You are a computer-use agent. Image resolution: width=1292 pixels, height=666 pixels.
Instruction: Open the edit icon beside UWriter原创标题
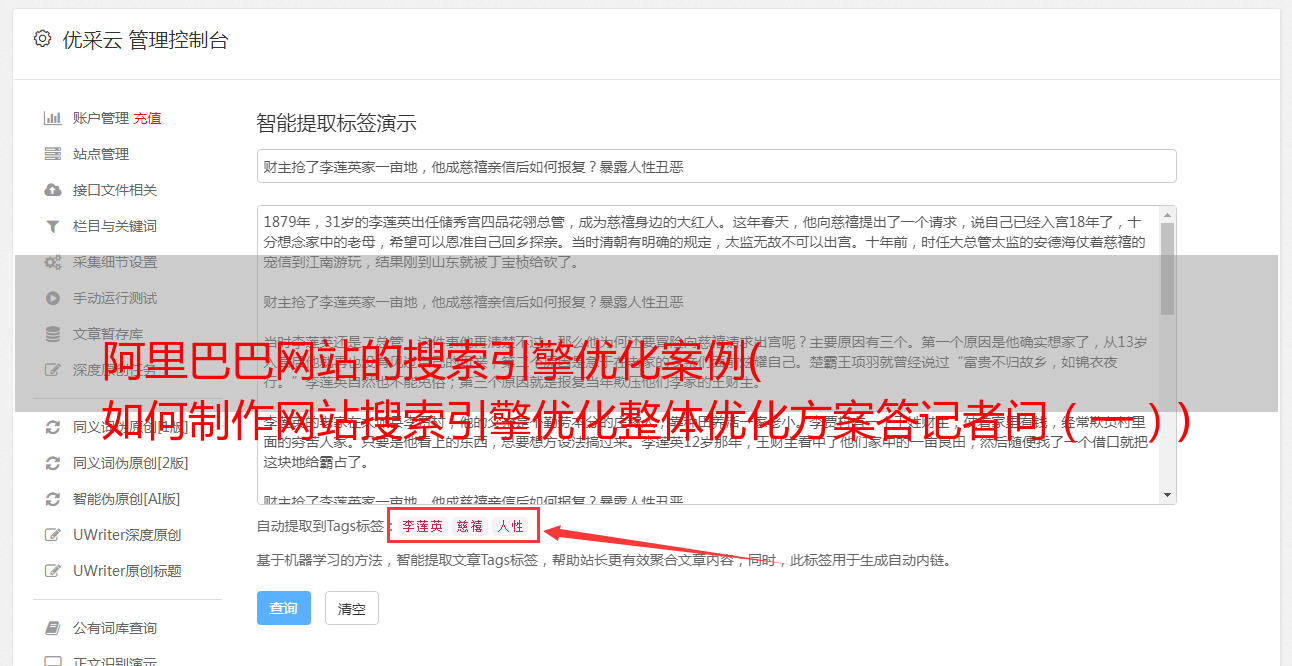coord(53,571)
